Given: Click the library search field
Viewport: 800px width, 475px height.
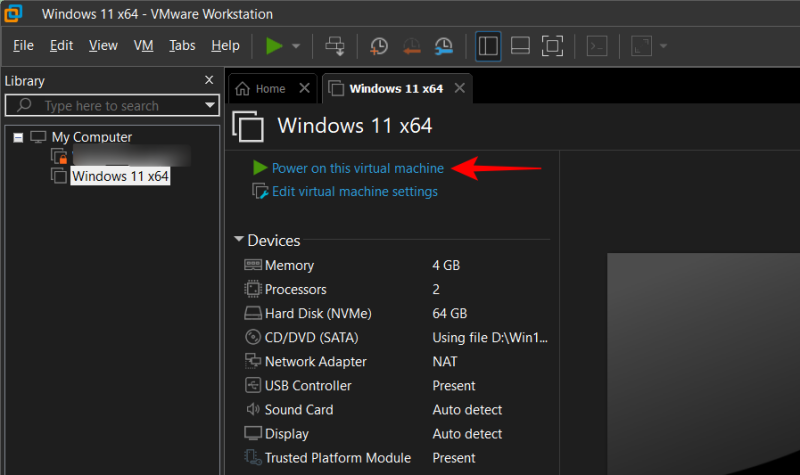Looking at the screenshot, I should (110, 105).
